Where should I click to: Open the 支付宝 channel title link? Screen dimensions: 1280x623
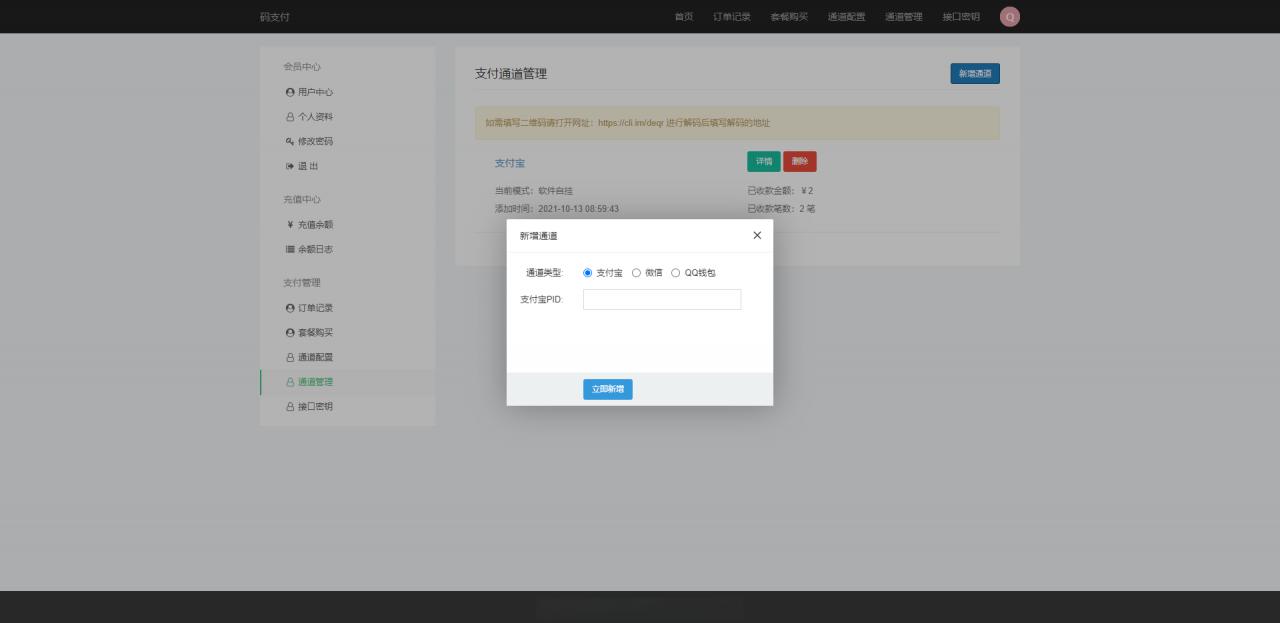(x=510, y=163)
